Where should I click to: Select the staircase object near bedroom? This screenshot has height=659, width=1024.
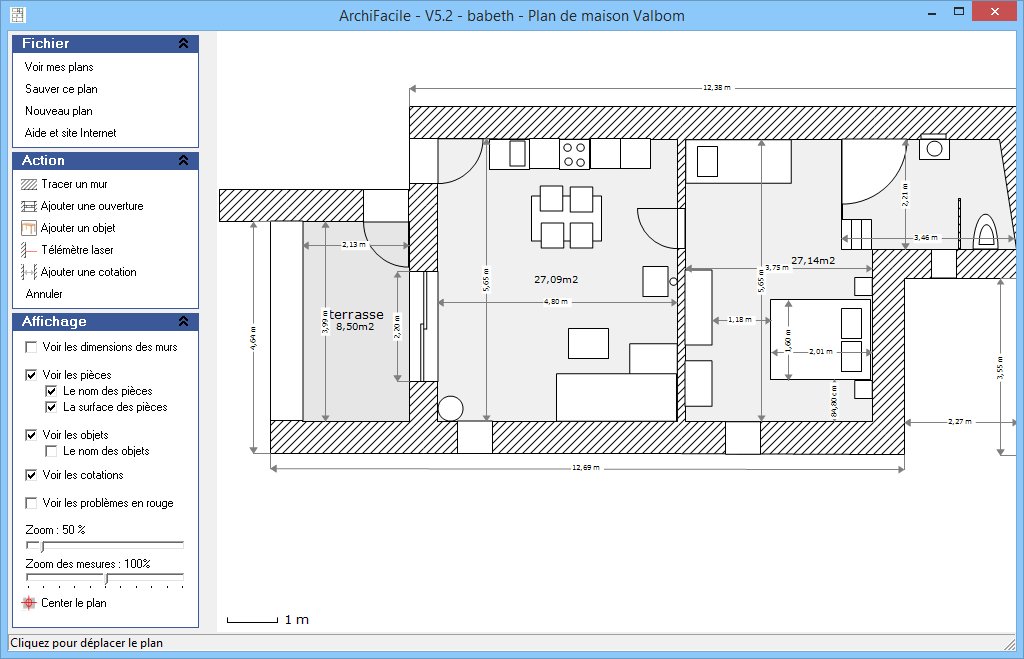coord(857,234)
